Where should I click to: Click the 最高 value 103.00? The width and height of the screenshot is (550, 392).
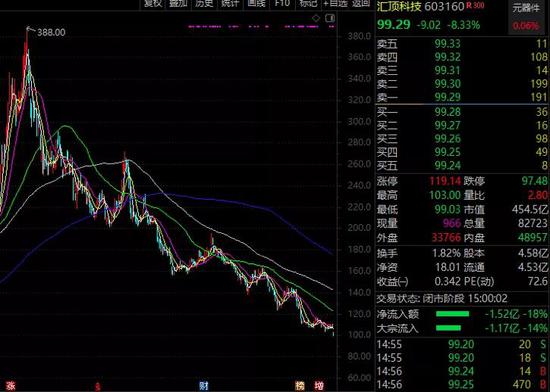pos(445,195)
